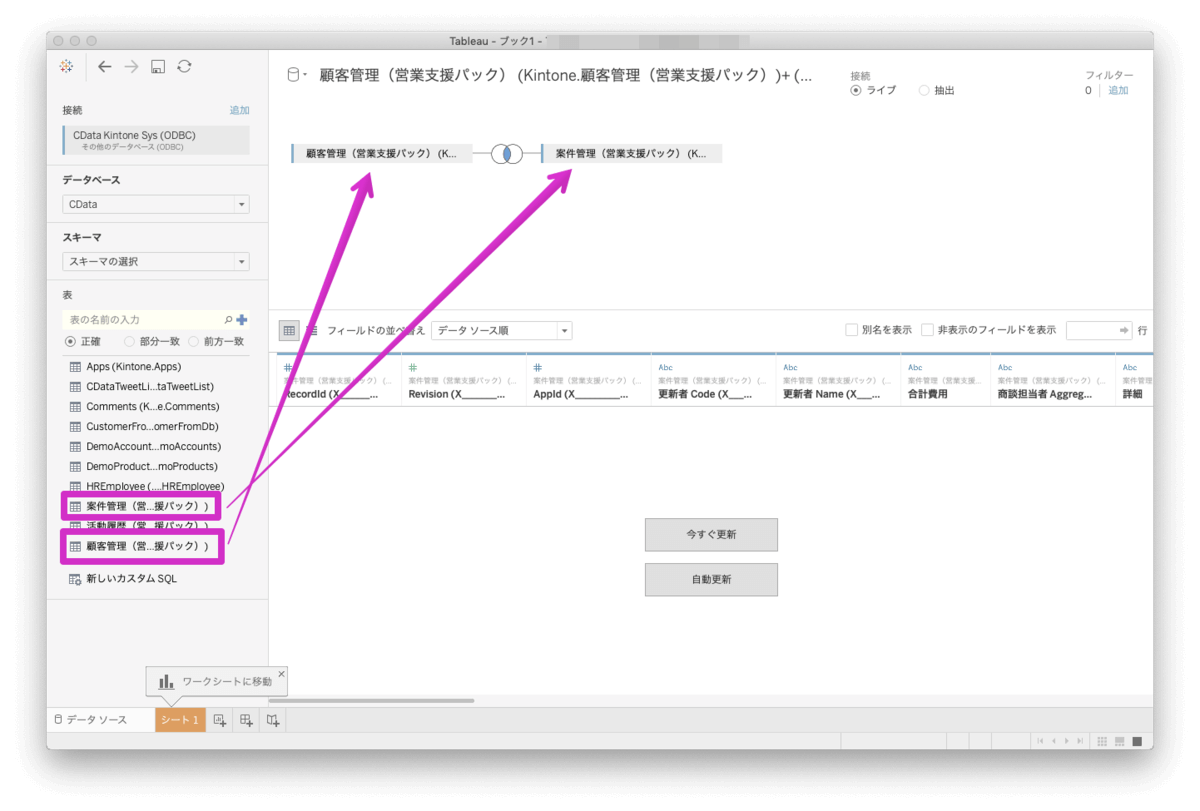Viewport: 1200px width, 811px height.
Task: Open the データ ソース順 sort dropdown
Action: click(x=502, y=330)
